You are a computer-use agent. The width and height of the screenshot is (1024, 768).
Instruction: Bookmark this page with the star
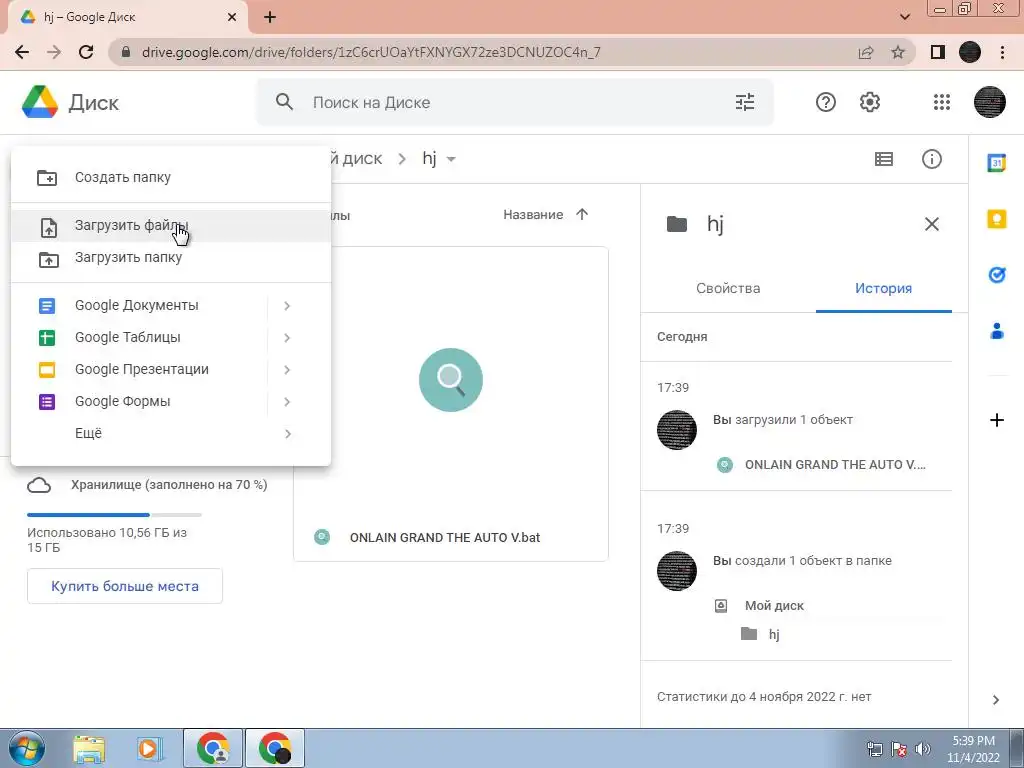(x=898, y=52)
